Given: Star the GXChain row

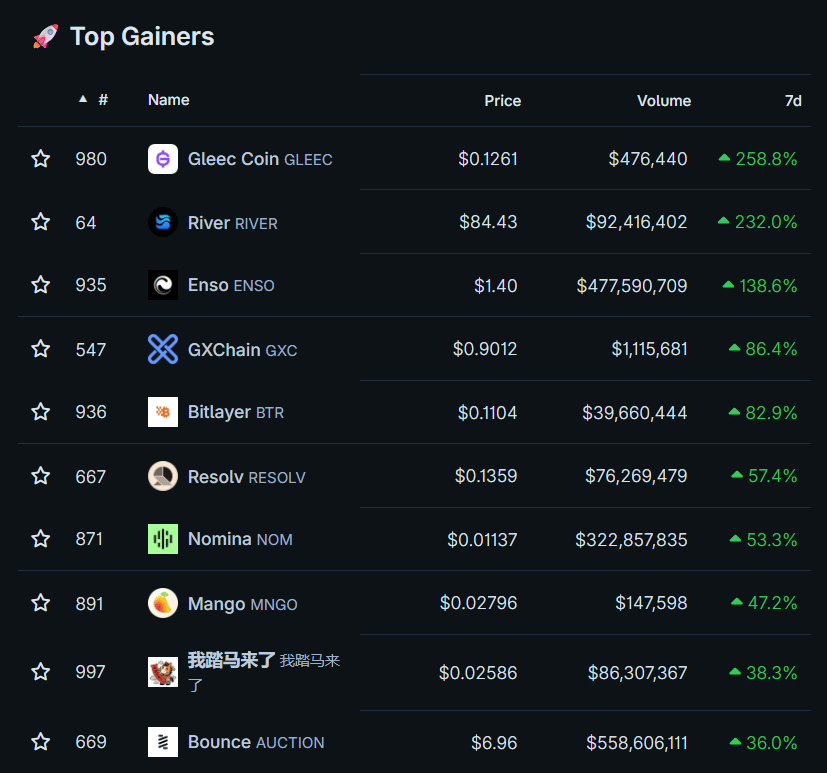Looking at the screenshot, I should click(41, 349).
